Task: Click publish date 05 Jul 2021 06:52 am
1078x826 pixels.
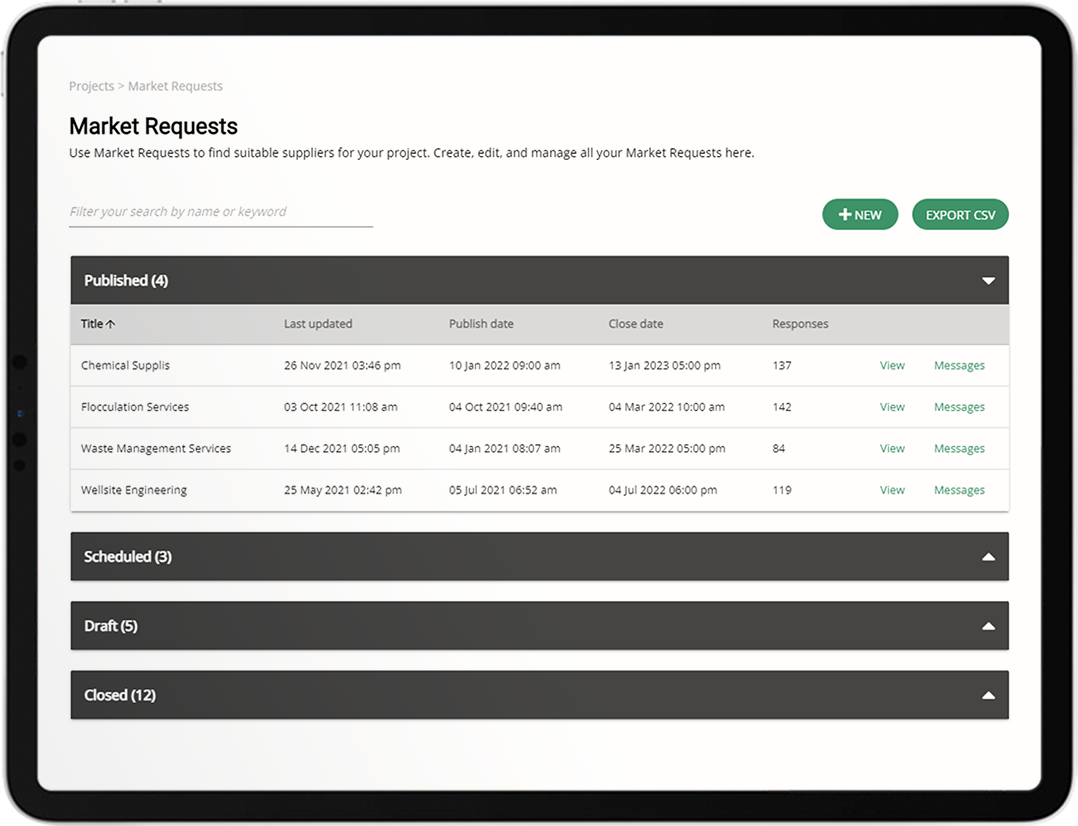Action: pyautogui.click(x=503, y=490)
